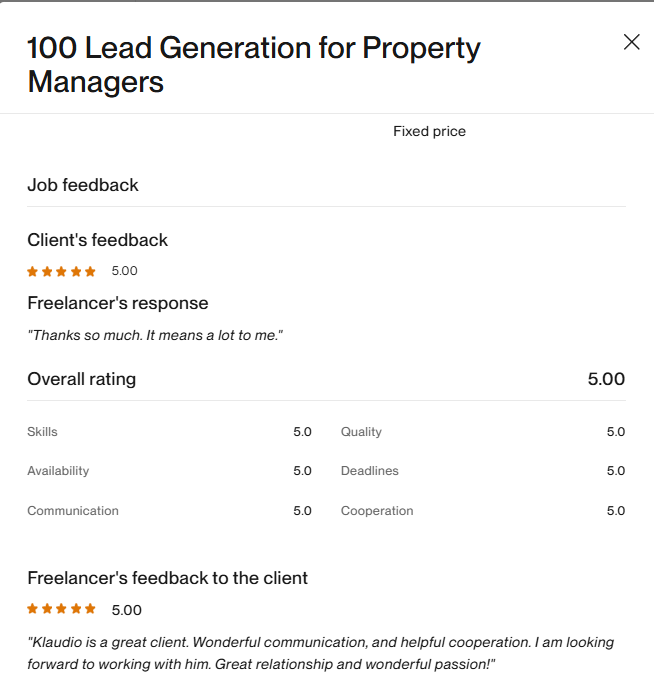
Task: Click the freelancer's thank-you response quote
Action: tap(155, 335)
